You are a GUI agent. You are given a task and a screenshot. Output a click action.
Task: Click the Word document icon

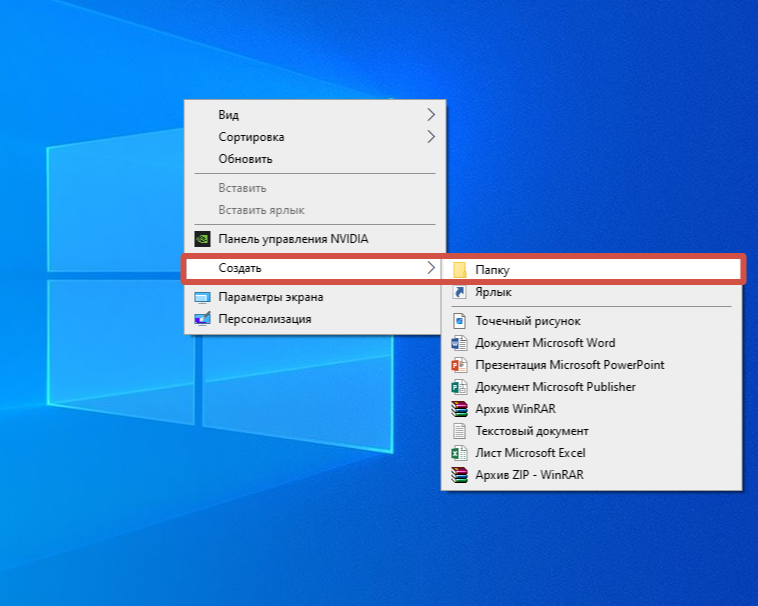click(x=459, y=343)
